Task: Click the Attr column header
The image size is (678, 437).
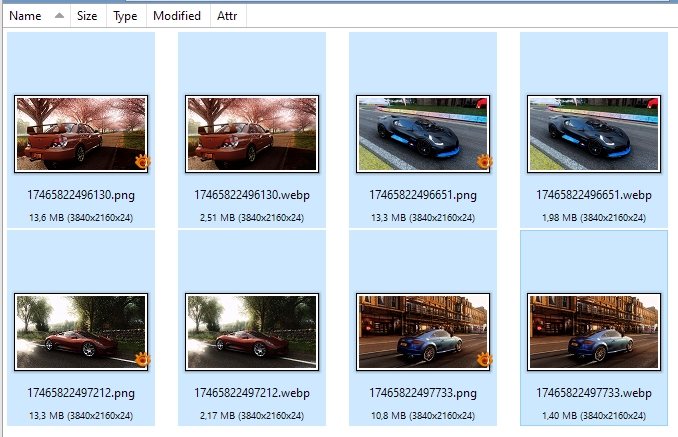Action: [x=228, y=16]
